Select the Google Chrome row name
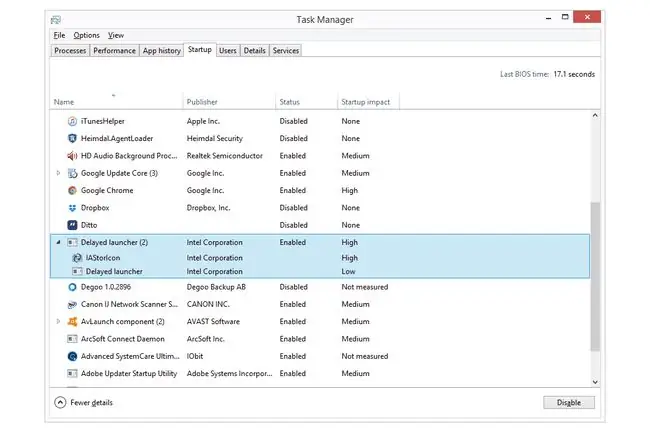The height and width of the screenshot is (433, 650). point(107,191)
